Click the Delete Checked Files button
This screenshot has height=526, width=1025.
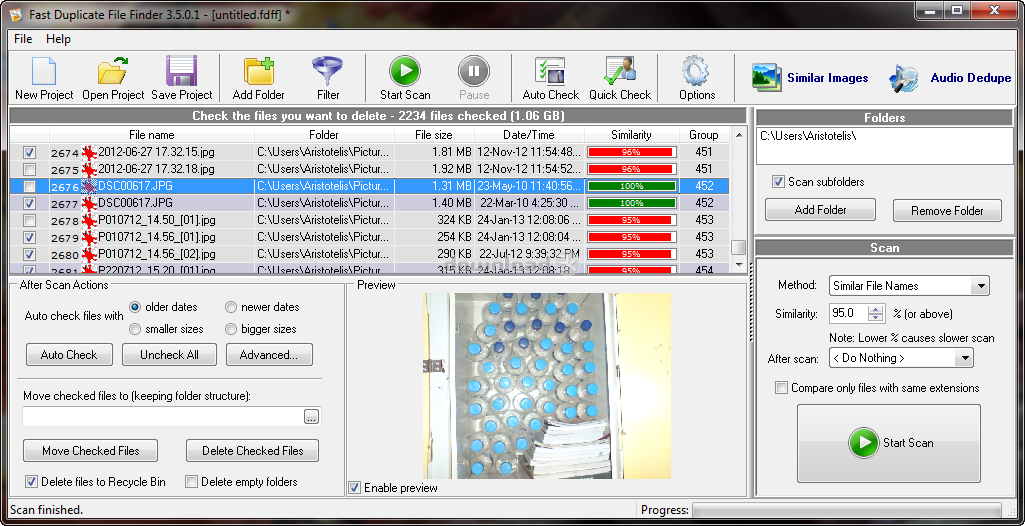coord(252,451)
